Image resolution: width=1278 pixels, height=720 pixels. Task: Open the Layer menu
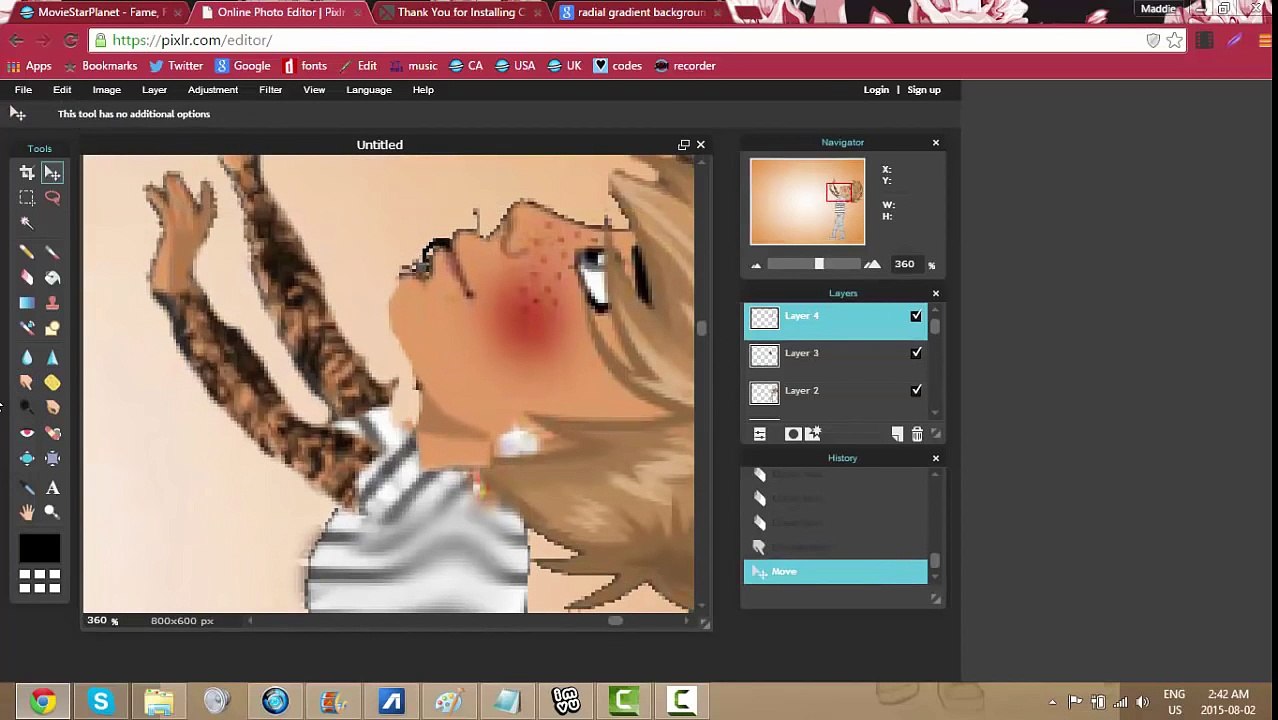coord(154,90)
